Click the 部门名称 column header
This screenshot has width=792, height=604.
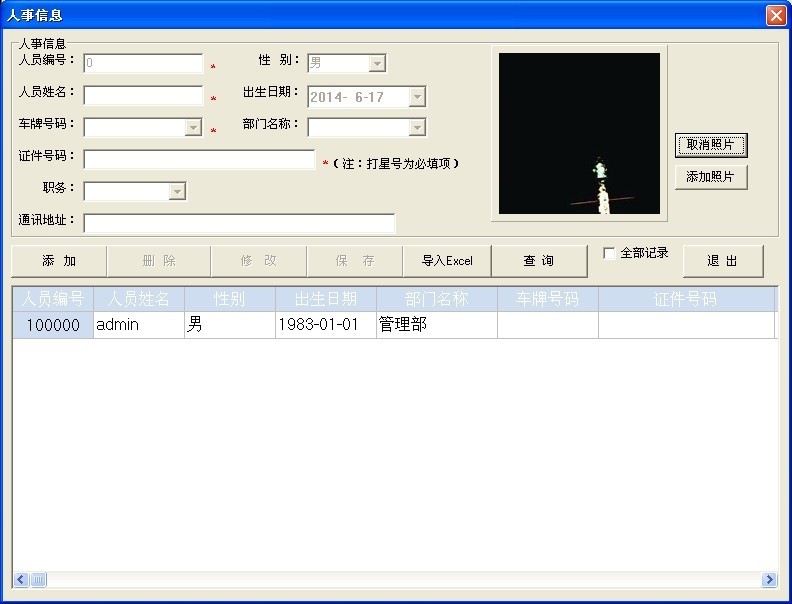[436, 299]
